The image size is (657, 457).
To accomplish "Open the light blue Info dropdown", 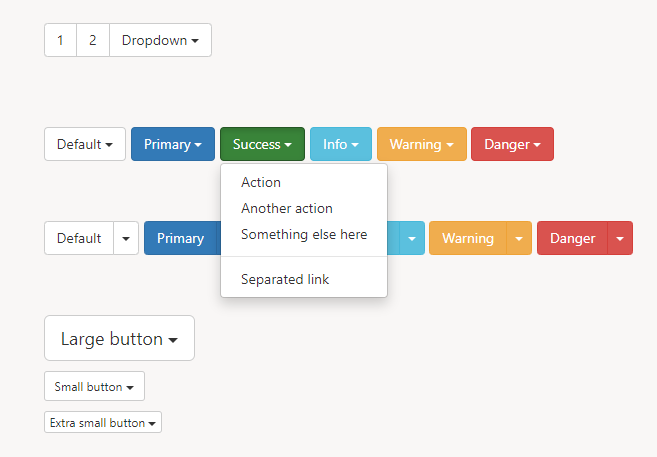I will (x=341, y=144).
